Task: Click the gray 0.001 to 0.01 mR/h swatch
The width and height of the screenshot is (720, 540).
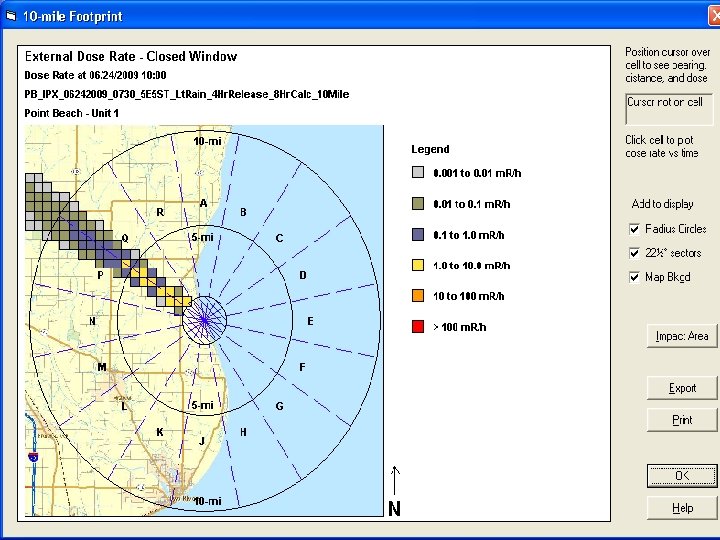Action: (x=418, y=173)
